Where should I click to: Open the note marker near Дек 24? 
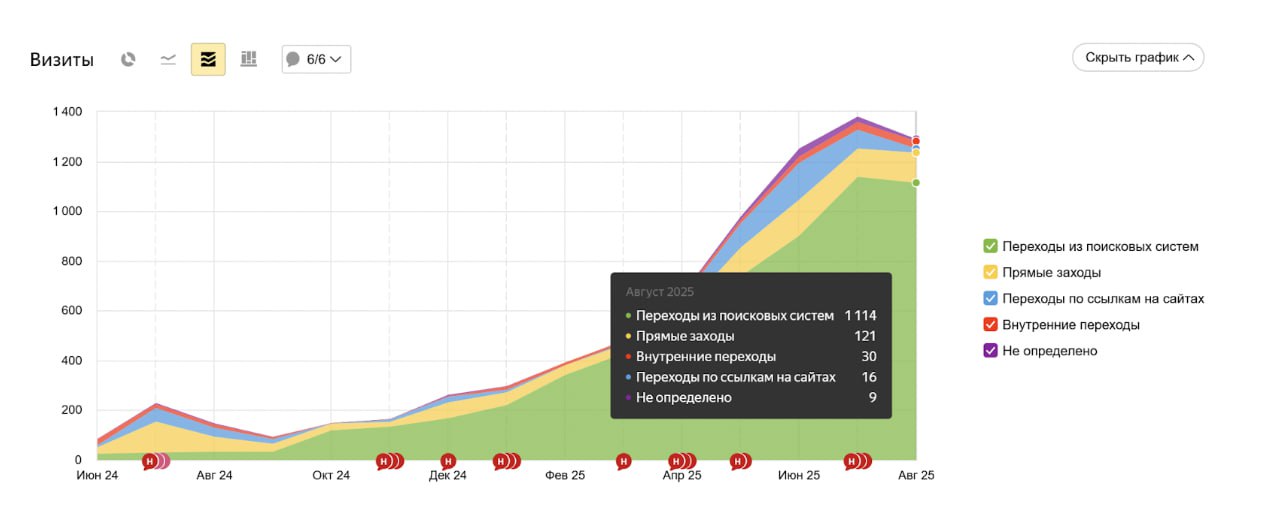coord(448,461)
